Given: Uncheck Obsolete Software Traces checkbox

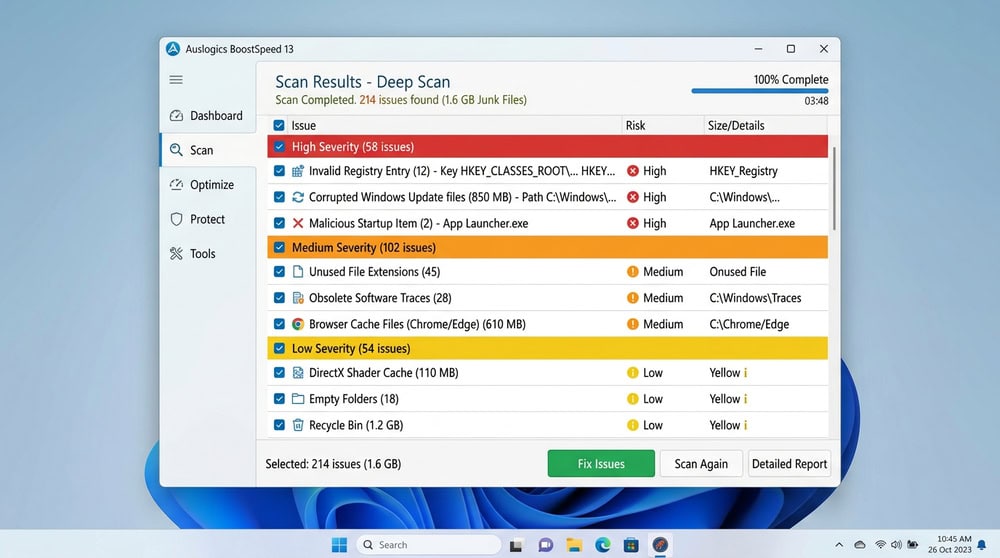Looking at the screenshot, I should tap(279, 298).
